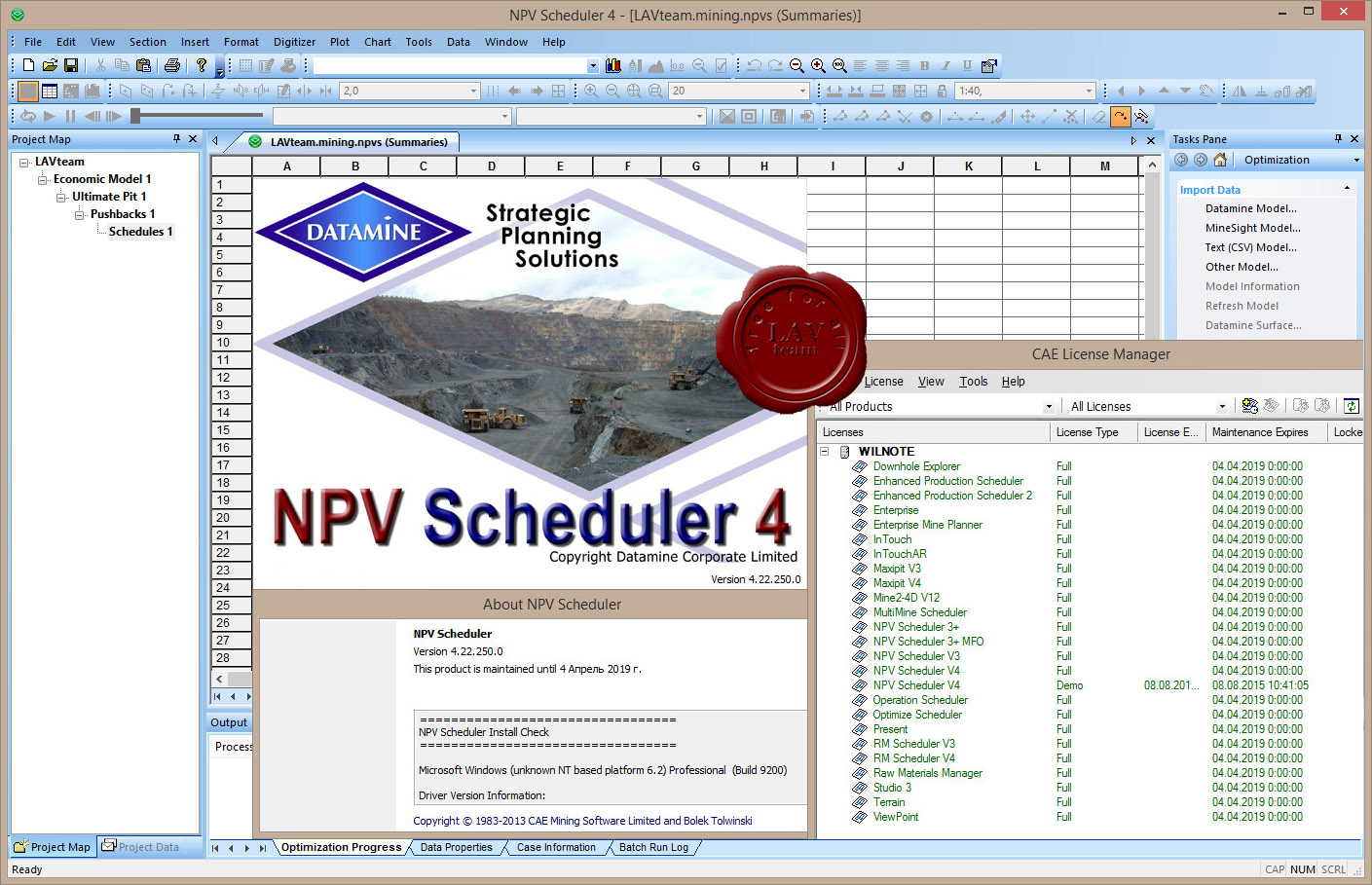The width and height of the screenshot is (1372, 885).
Task: Click the NPV Scheduler app icon in title bar
Action: click(17, 15)
